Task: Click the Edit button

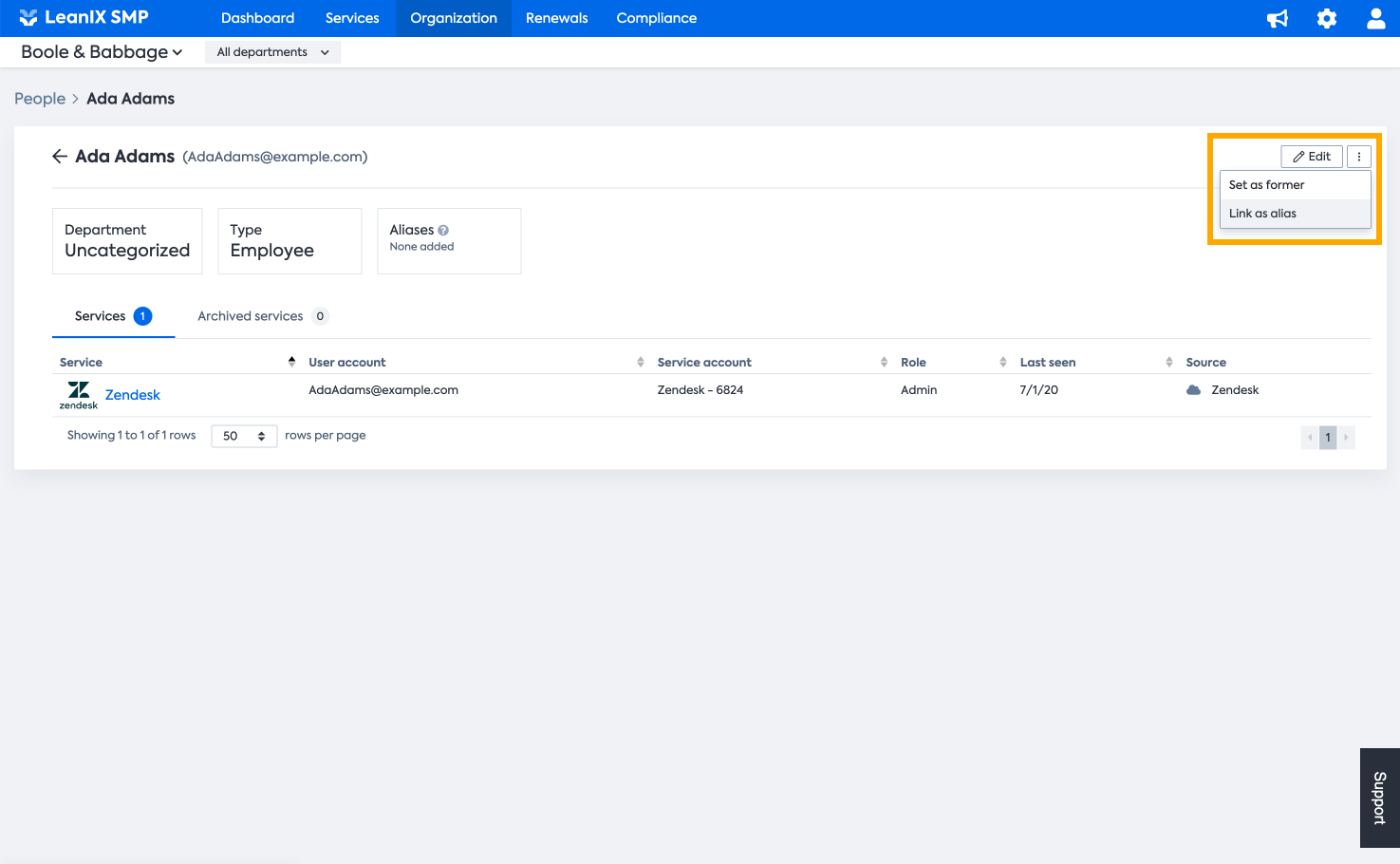Action: click(x=1312, y=157)
